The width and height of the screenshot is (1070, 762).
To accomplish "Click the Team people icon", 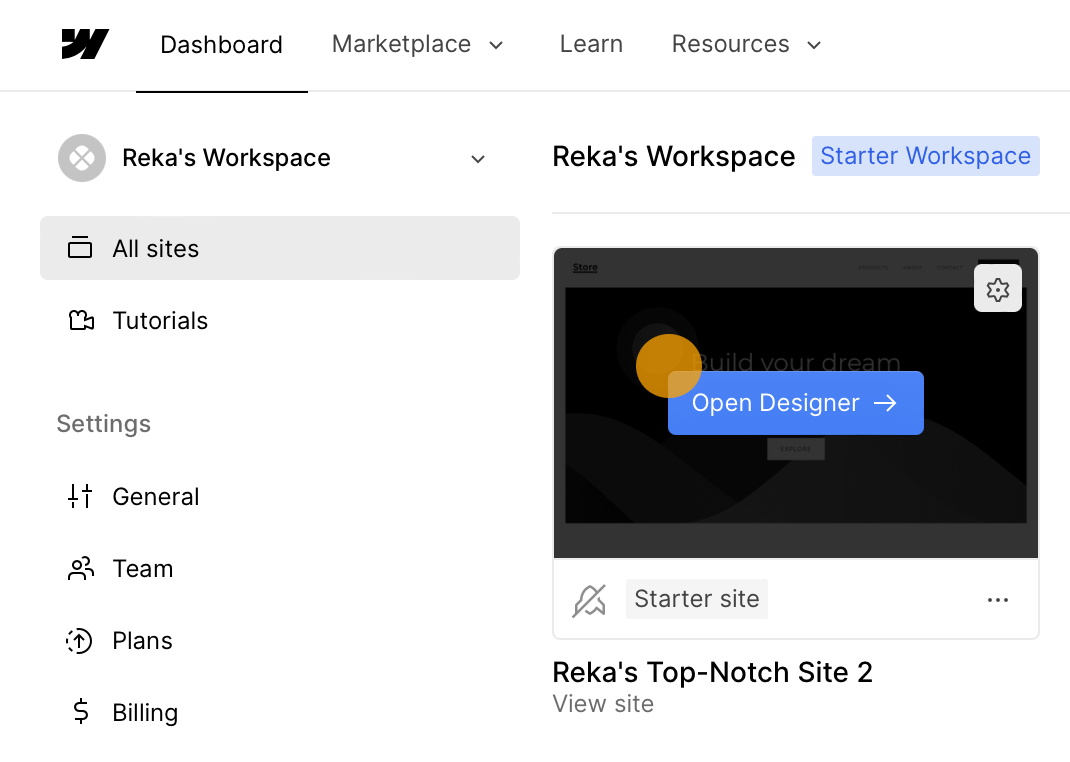I will (81, 568).
